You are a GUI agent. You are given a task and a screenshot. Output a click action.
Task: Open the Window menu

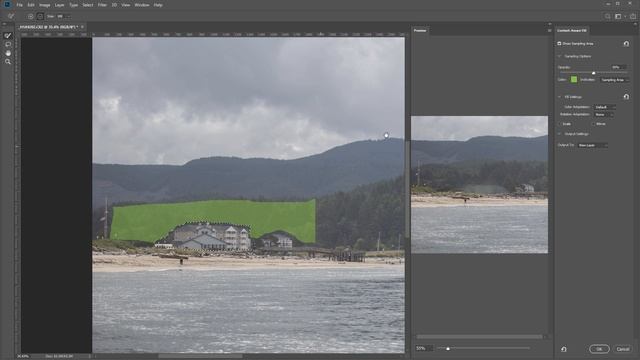click(142, 5)
